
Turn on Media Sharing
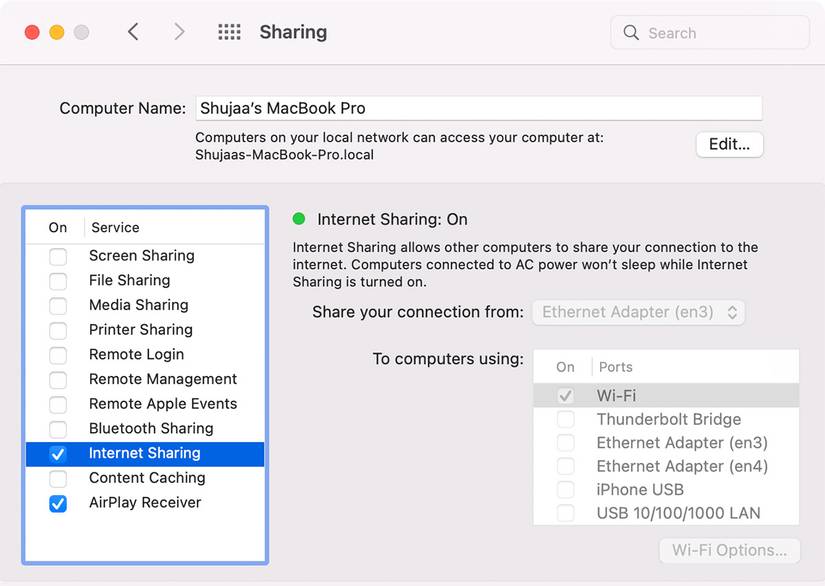tap(57, 305)
